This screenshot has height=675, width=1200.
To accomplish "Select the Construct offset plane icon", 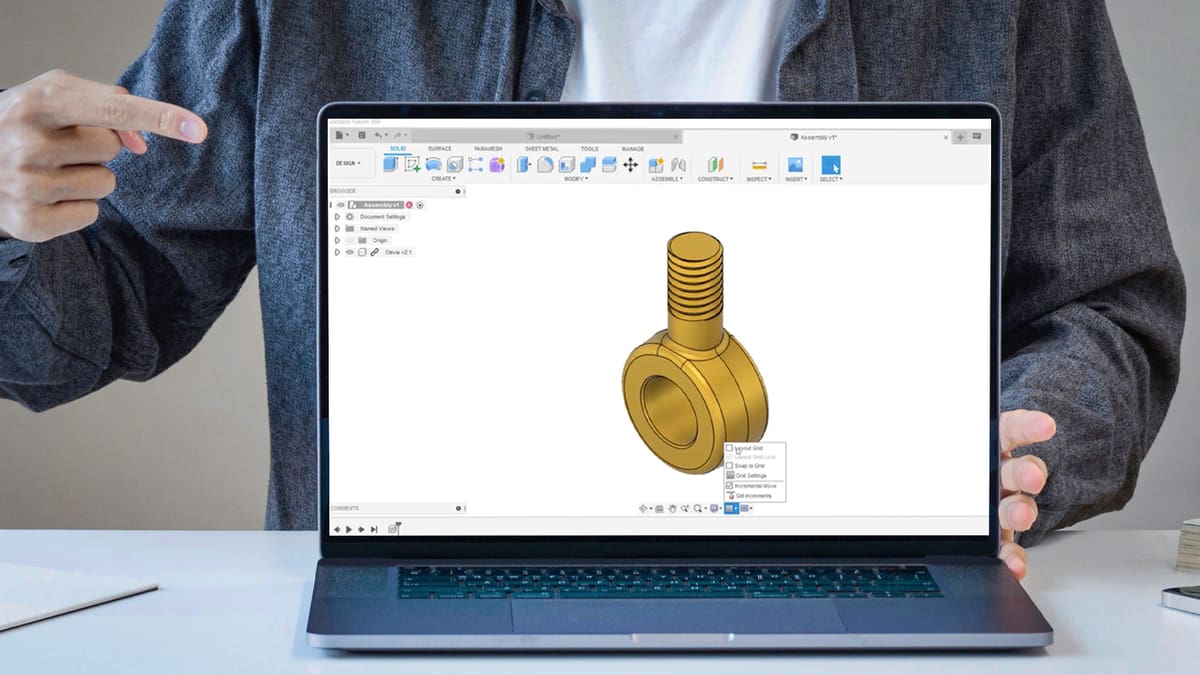I will (715, 165).
